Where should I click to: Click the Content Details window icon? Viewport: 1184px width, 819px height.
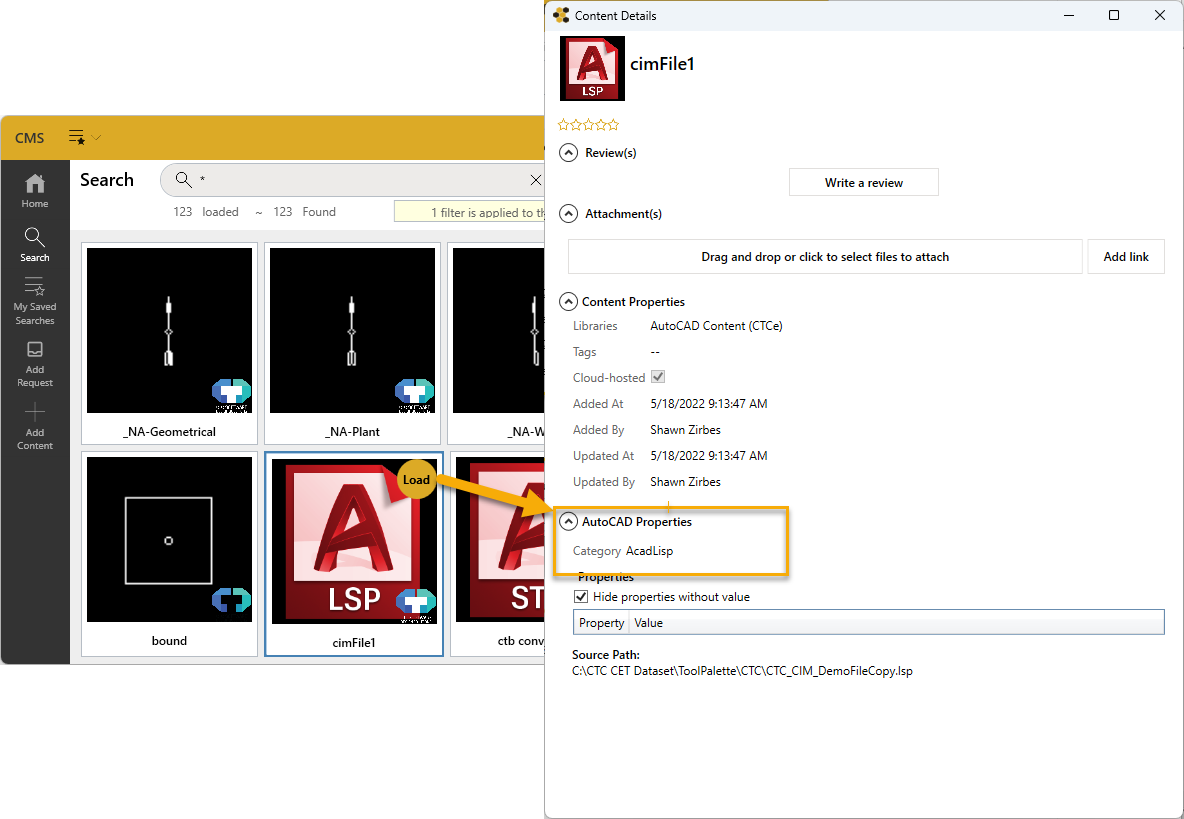pyautogui.click(x=561, y=15)
